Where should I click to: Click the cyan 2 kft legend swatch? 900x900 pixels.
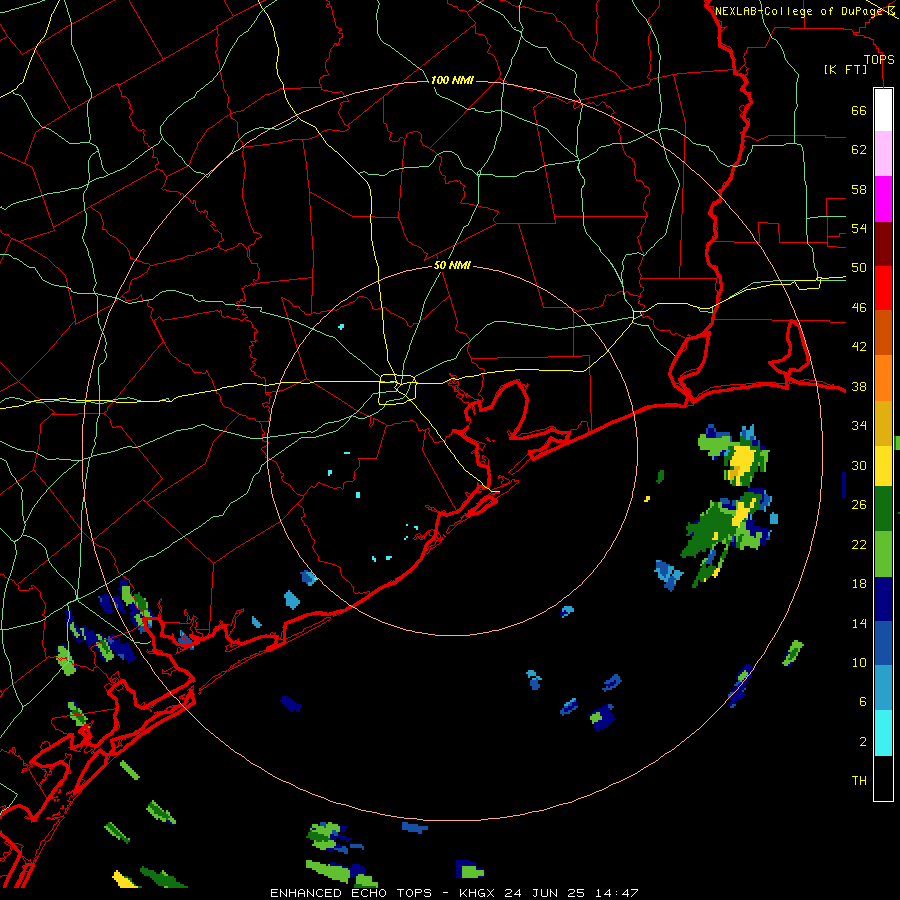pos(883,733)
